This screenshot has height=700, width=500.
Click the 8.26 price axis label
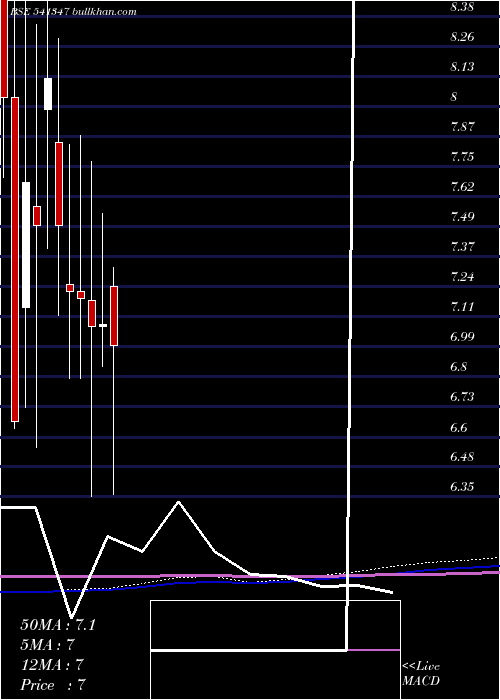462,37
